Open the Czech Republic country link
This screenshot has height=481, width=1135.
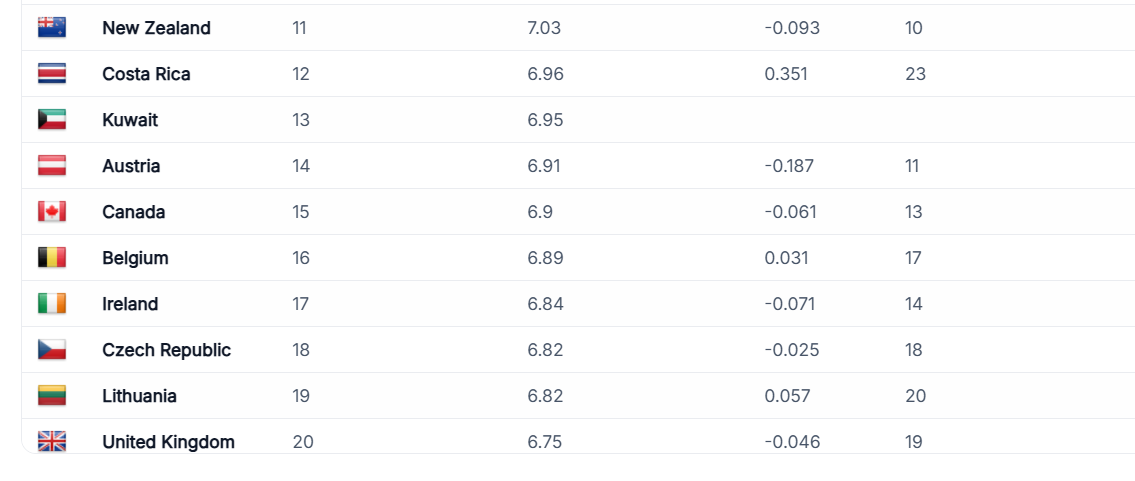(x=166, y=350)
